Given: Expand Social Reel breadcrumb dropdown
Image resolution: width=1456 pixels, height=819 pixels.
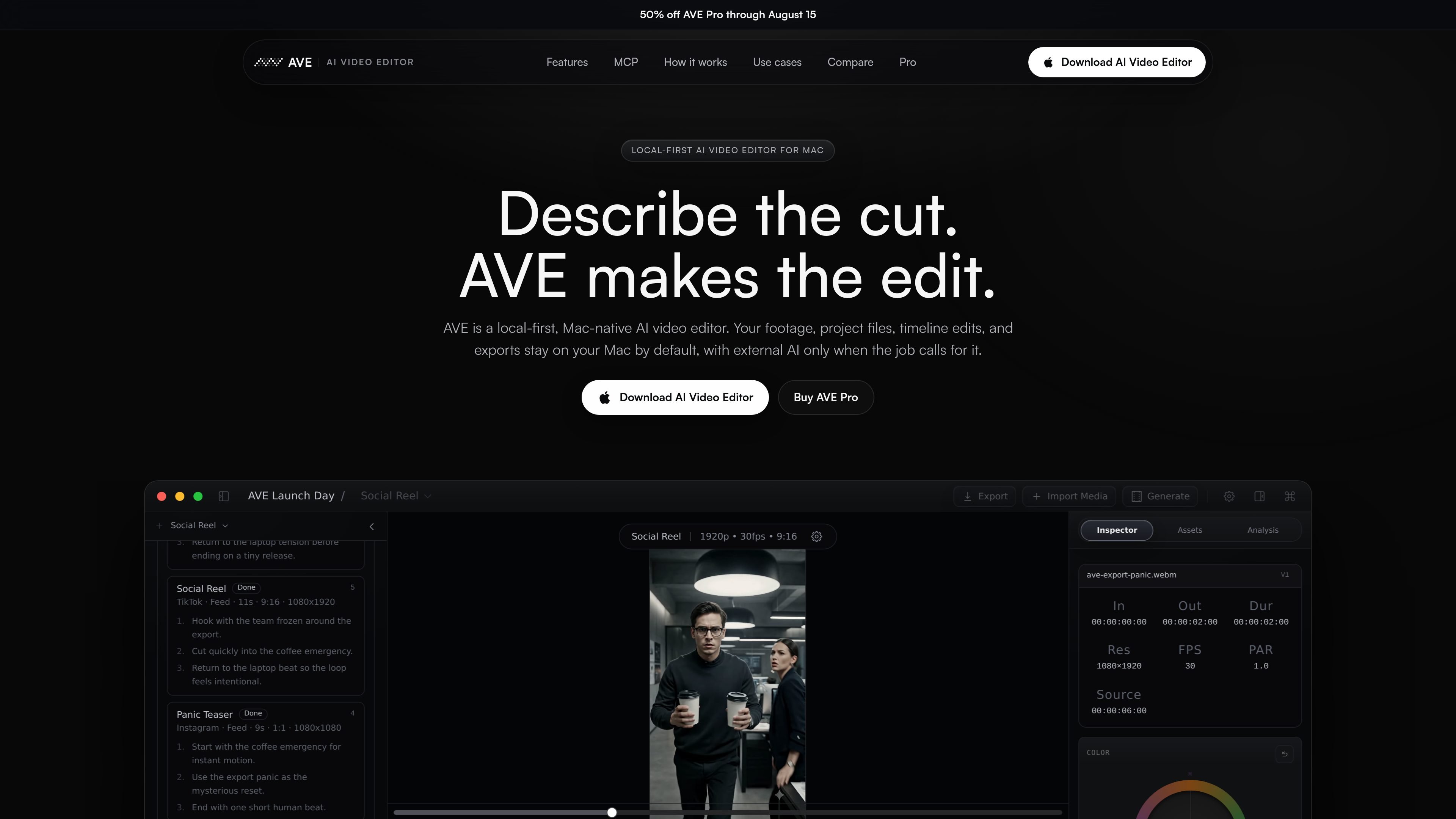Looking at the screenshot, I should click(x=395, y=496).
